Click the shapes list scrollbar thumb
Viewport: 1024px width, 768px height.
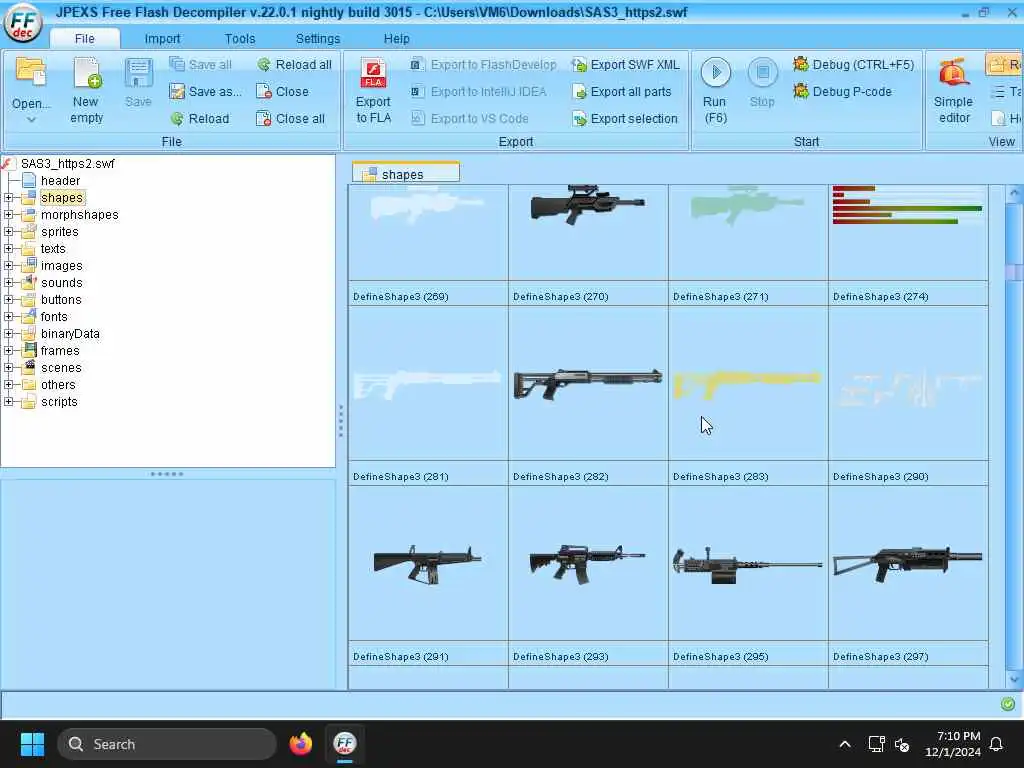(1014, 272)
